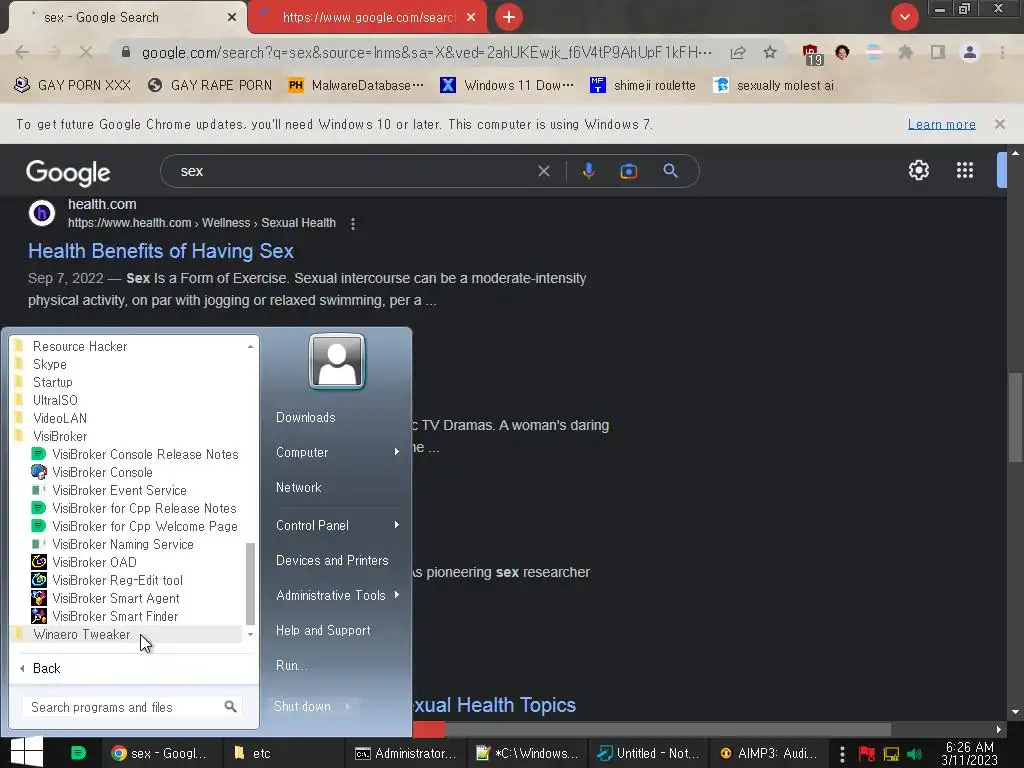The height and width of the screenshot is (768, 1024).
Task: Click the Start button on the taskbar
Action: pos(27,752)
